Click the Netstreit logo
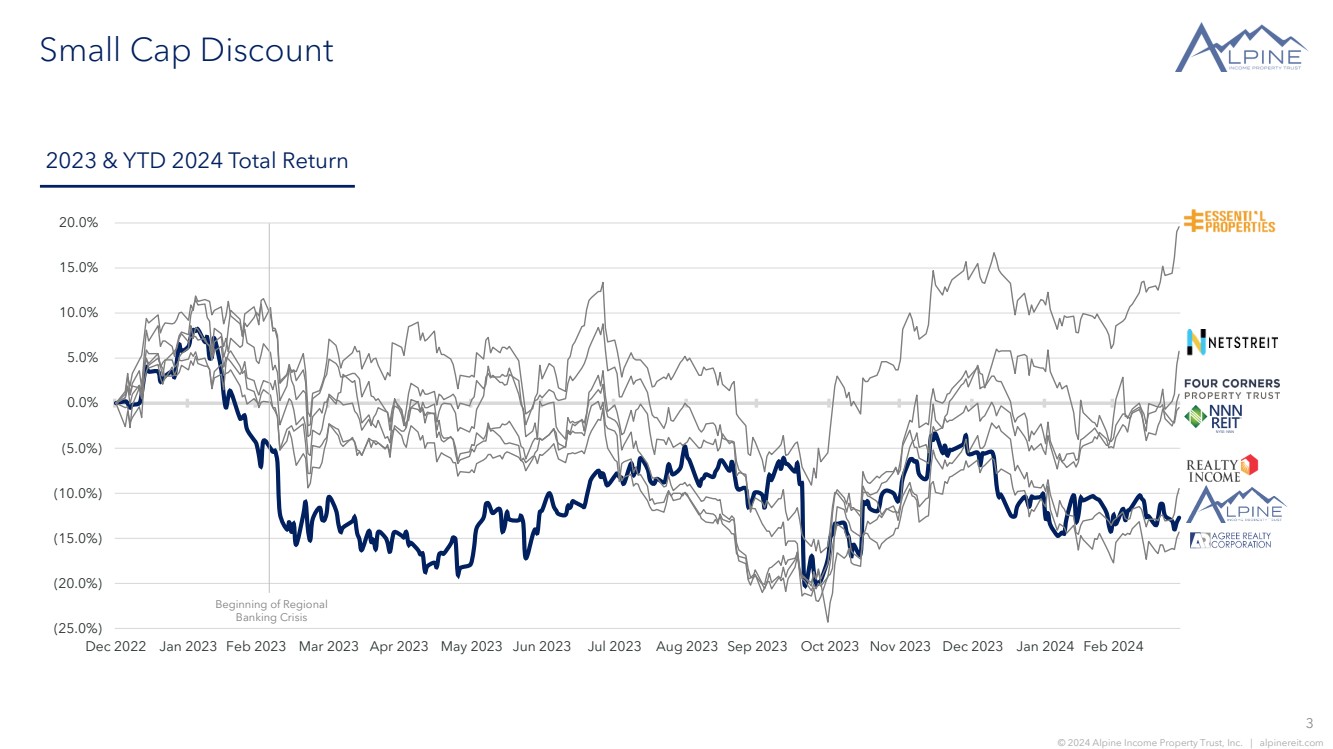Screen dimensions: 1333x749 pyautogui.click(x=1232, y=342)
